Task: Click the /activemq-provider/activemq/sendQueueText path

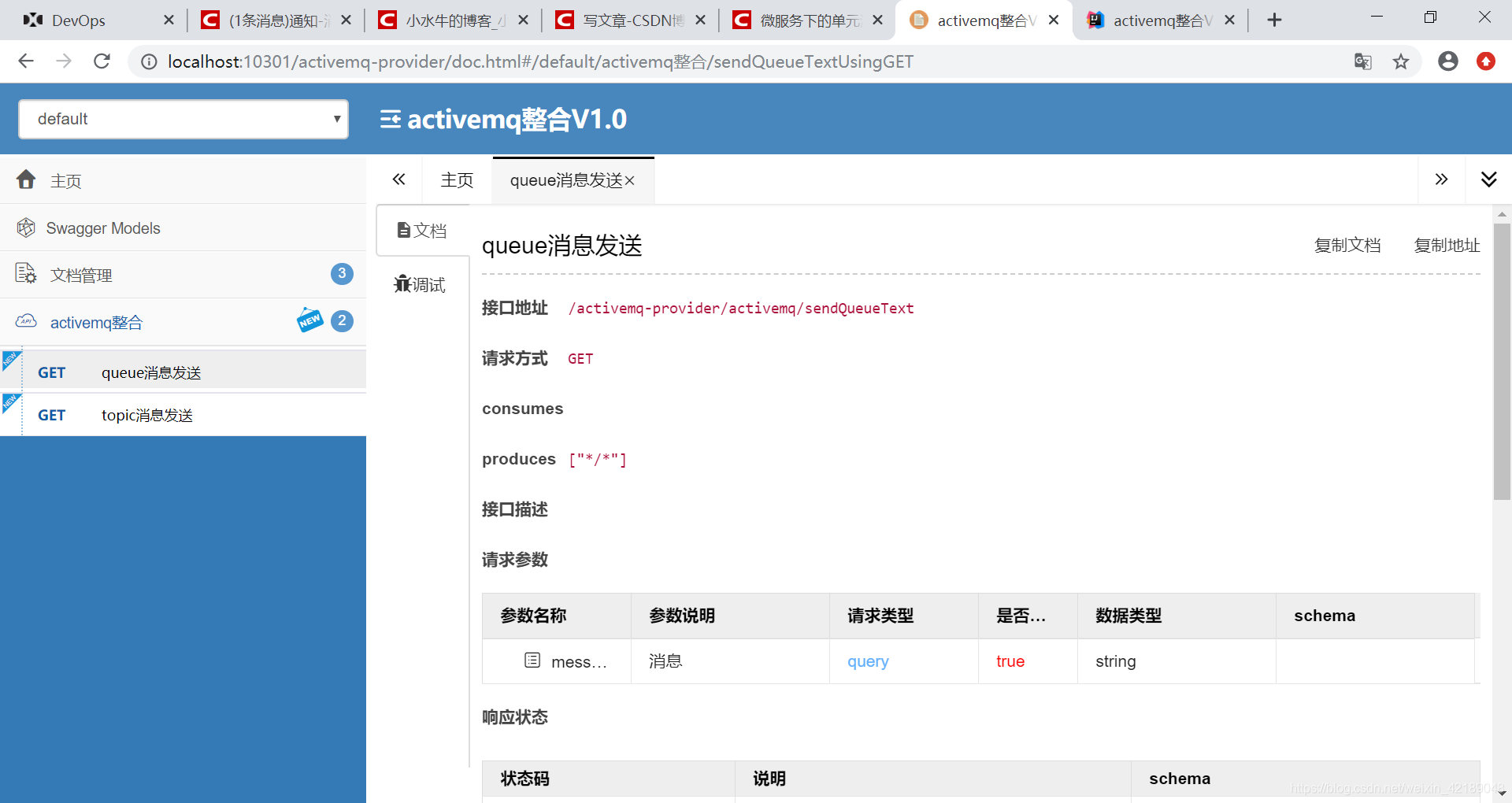Action: [x=741, y=308]
